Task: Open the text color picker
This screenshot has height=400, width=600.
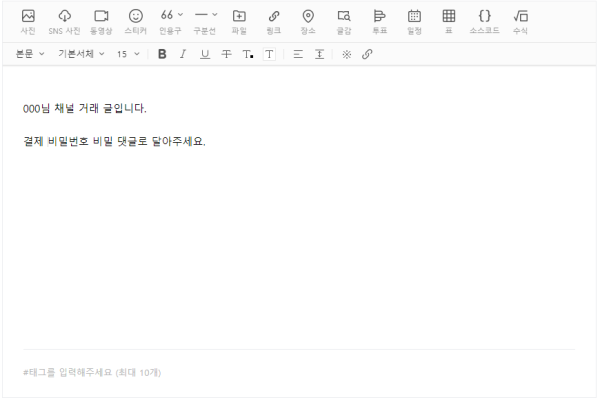Action: coord(248,54)
